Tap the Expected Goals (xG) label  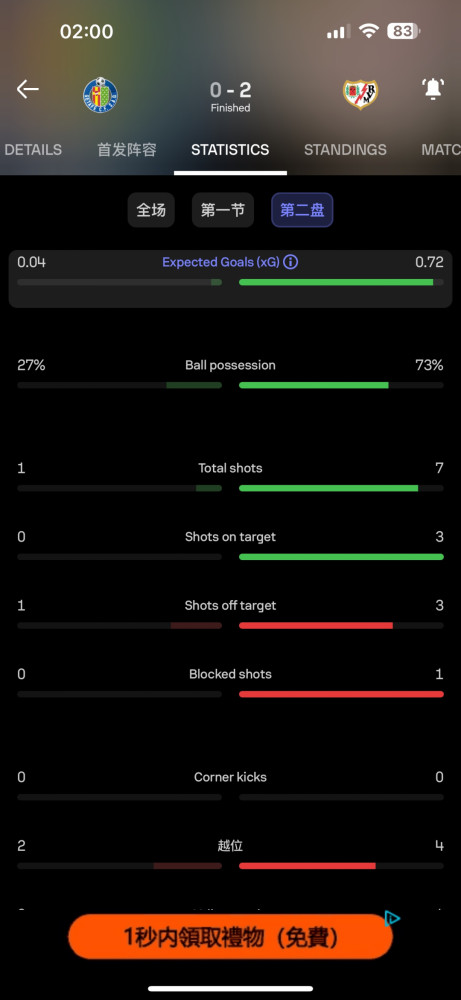point(221,262)
